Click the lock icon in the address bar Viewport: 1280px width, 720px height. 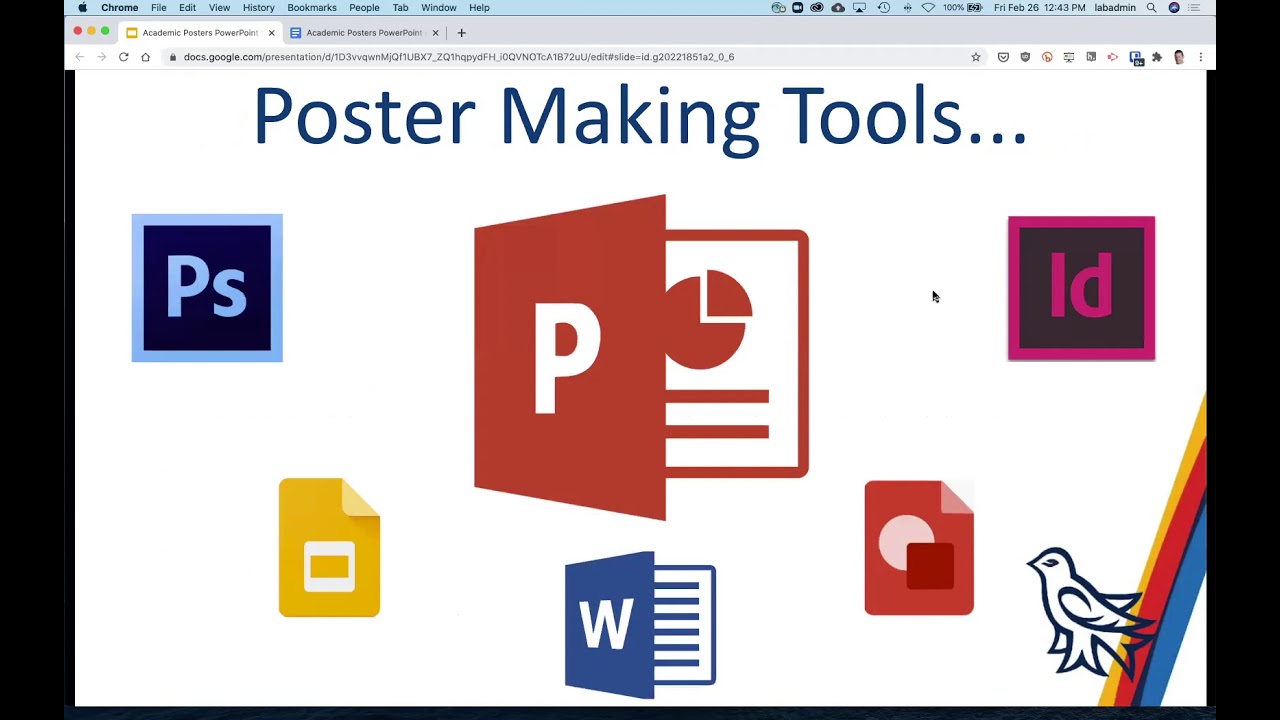(173, 57)
